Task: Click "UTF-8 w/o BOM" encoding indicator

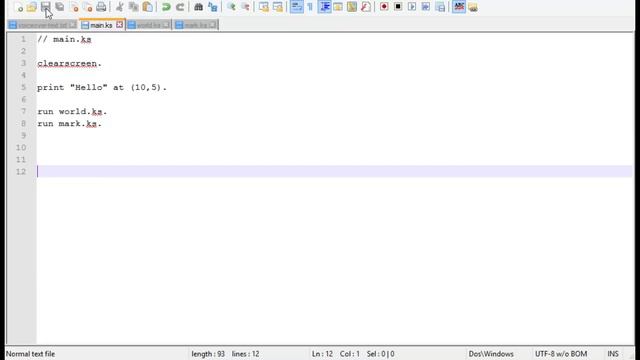Action: [561, 354]
